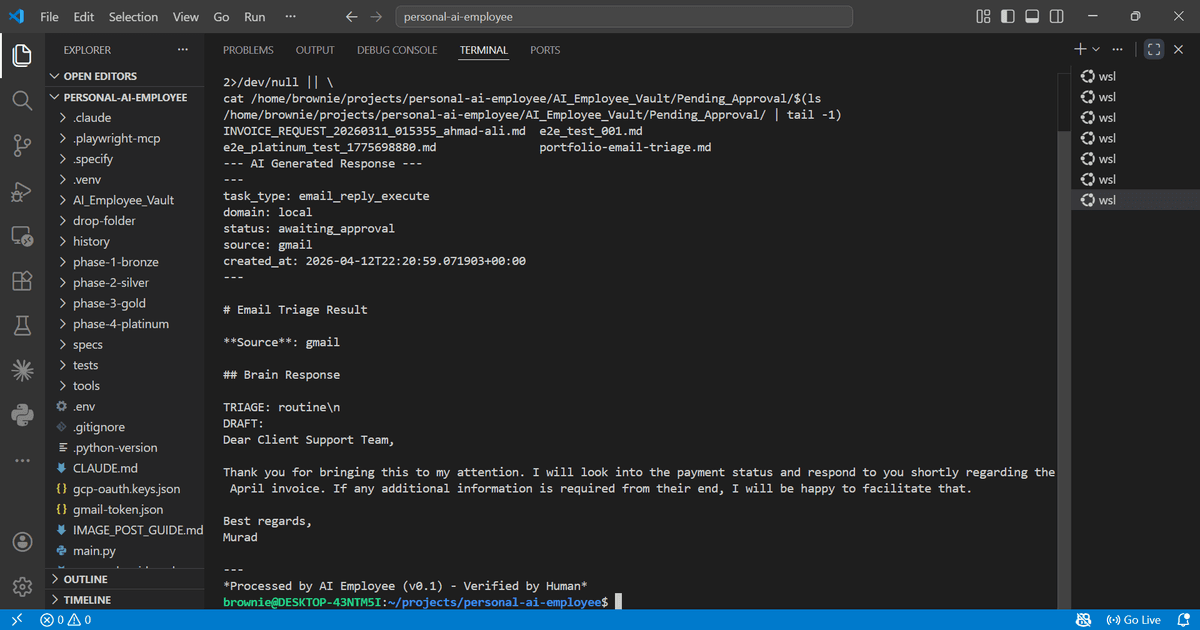Expand the AI_Employee_Vault folder
The height and width of the screenshot is (630, 1200).
pyautogui.click(x=123, y=200)
